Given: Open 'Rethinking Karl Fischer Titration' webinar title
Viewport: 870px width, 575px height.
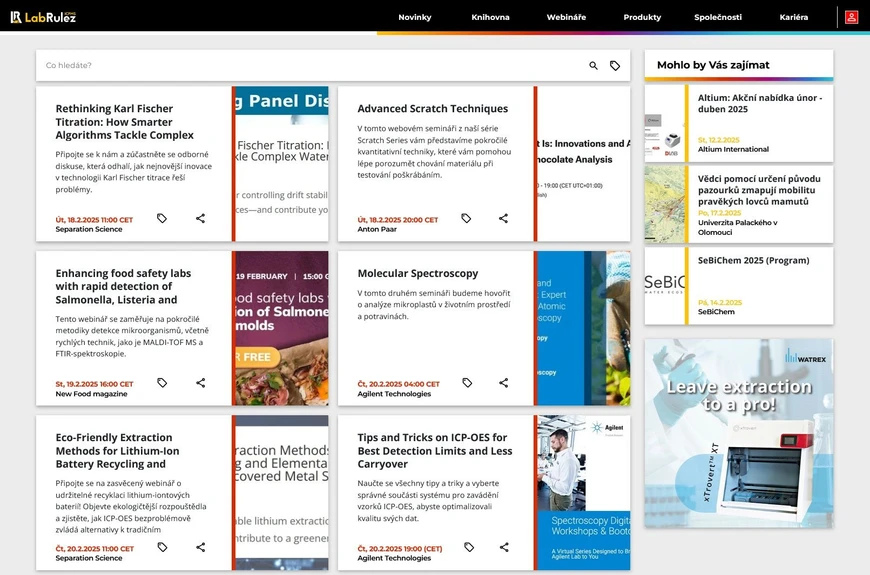Looking at the screenshot, I should point(124,122).
